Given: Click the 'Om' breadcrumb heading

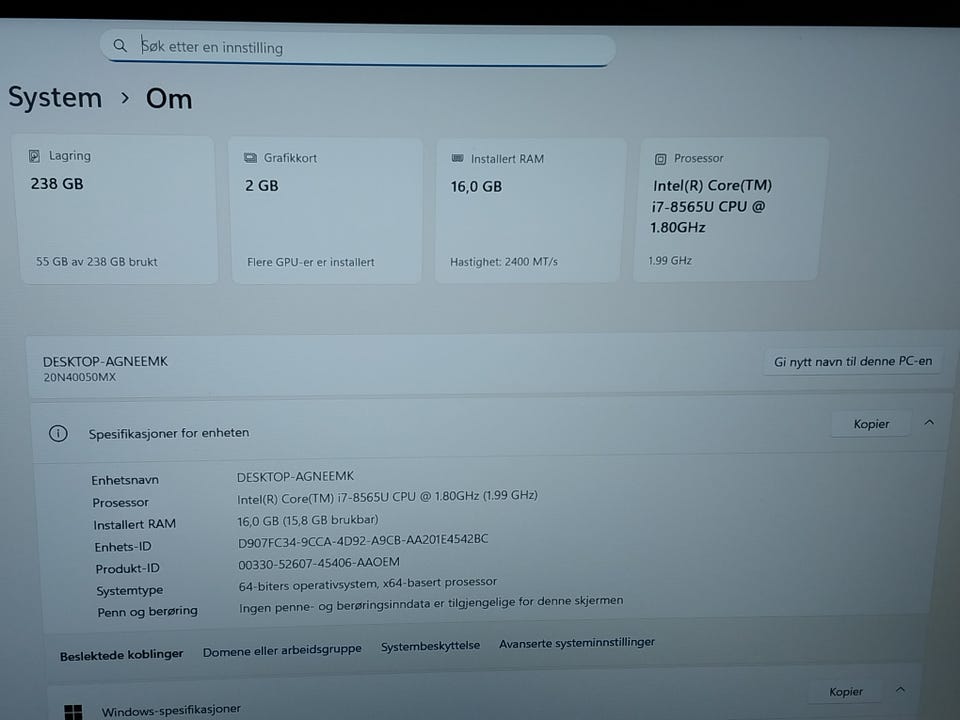Looking at the screenshot, I should tap(169, 99).
